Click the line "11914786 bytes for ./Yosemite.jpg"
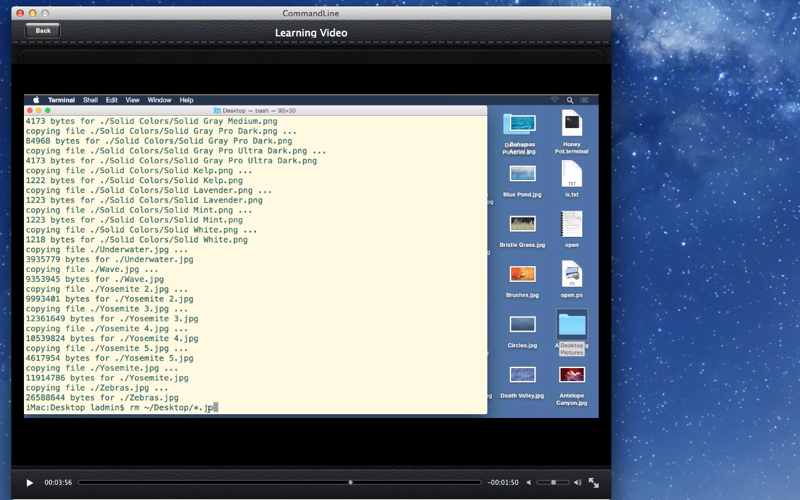The width and height of the screenshot is (800, 500). click(107, 378)
